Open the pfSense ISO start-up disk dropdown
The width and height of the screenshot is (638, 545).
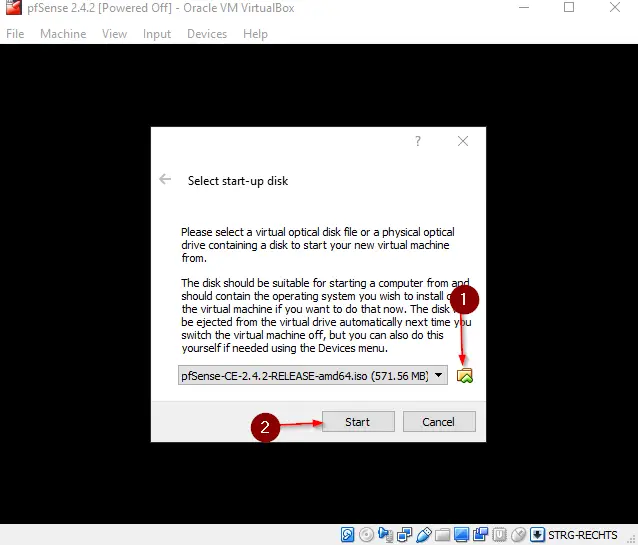click(312, 375)
